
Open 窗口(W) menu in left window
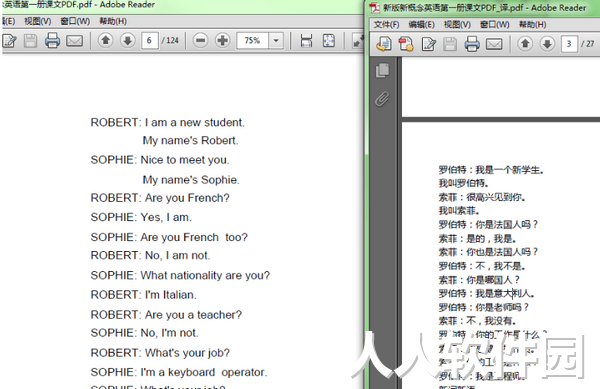coord(75,21)
